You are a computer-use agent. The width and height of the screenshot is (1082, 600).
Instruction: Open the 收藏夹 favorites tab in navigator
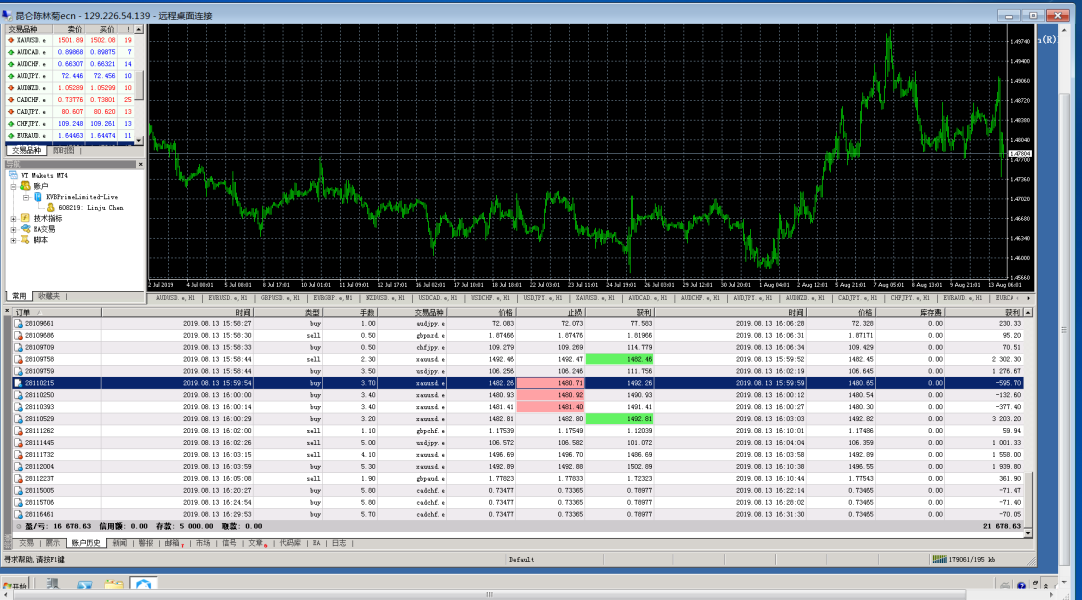point(49,296)
